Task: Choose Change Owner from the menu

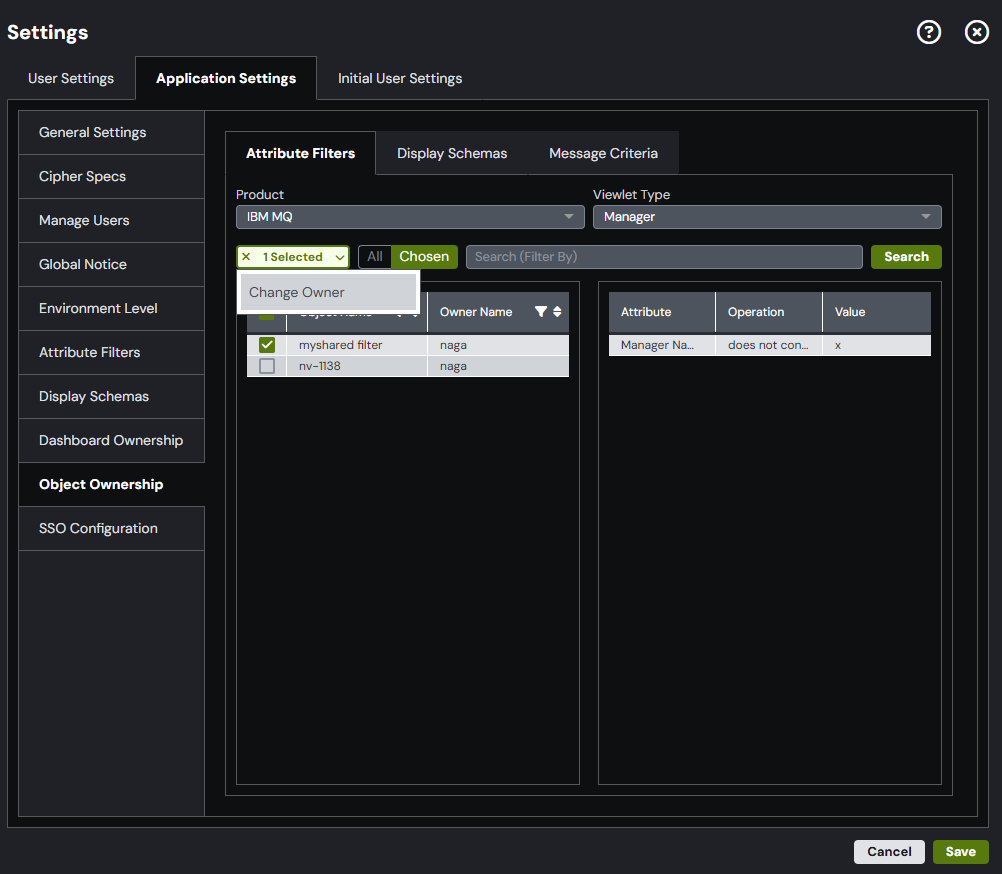Action: 328,293
